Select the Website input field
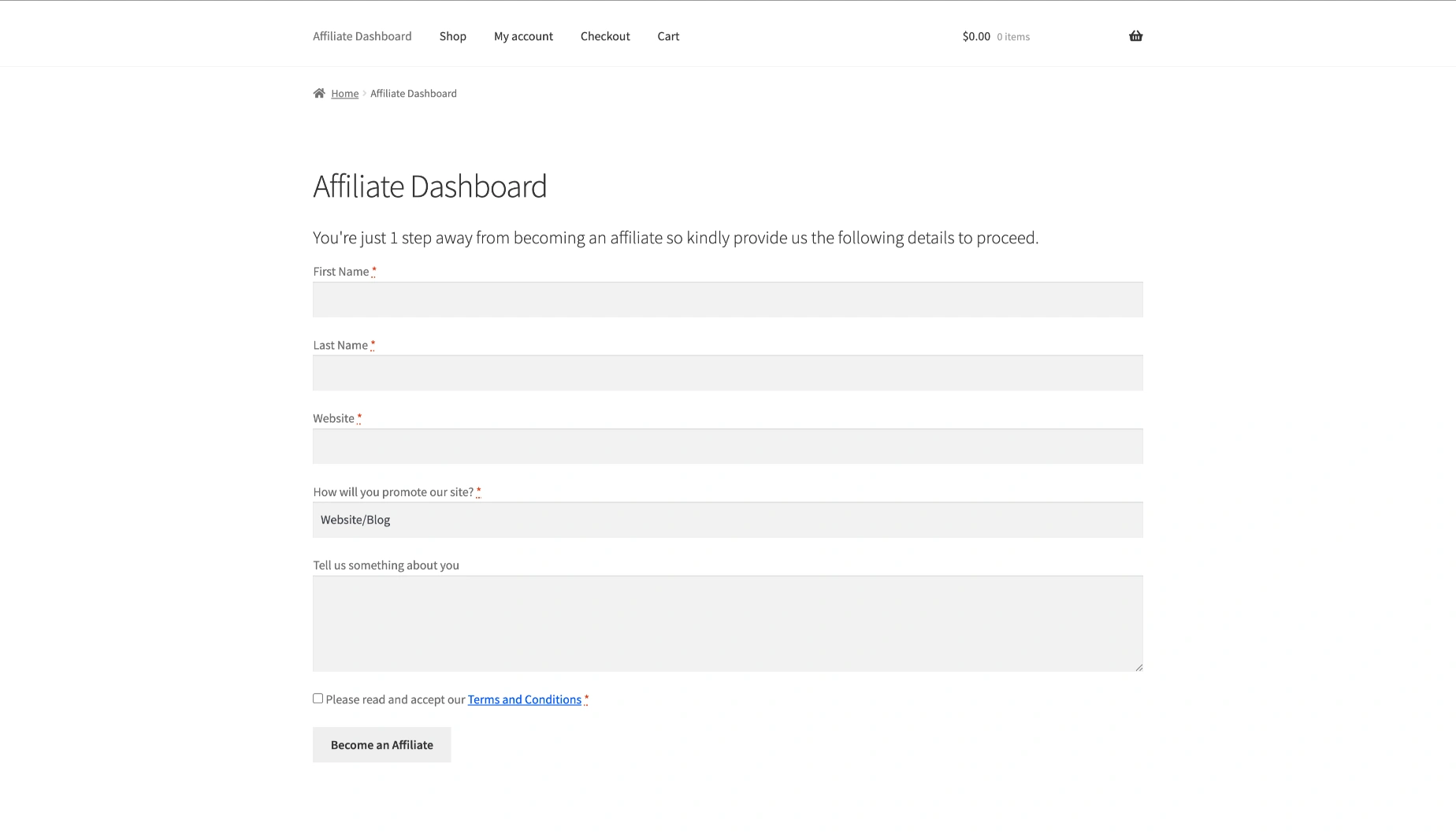 tap(727, 447)
